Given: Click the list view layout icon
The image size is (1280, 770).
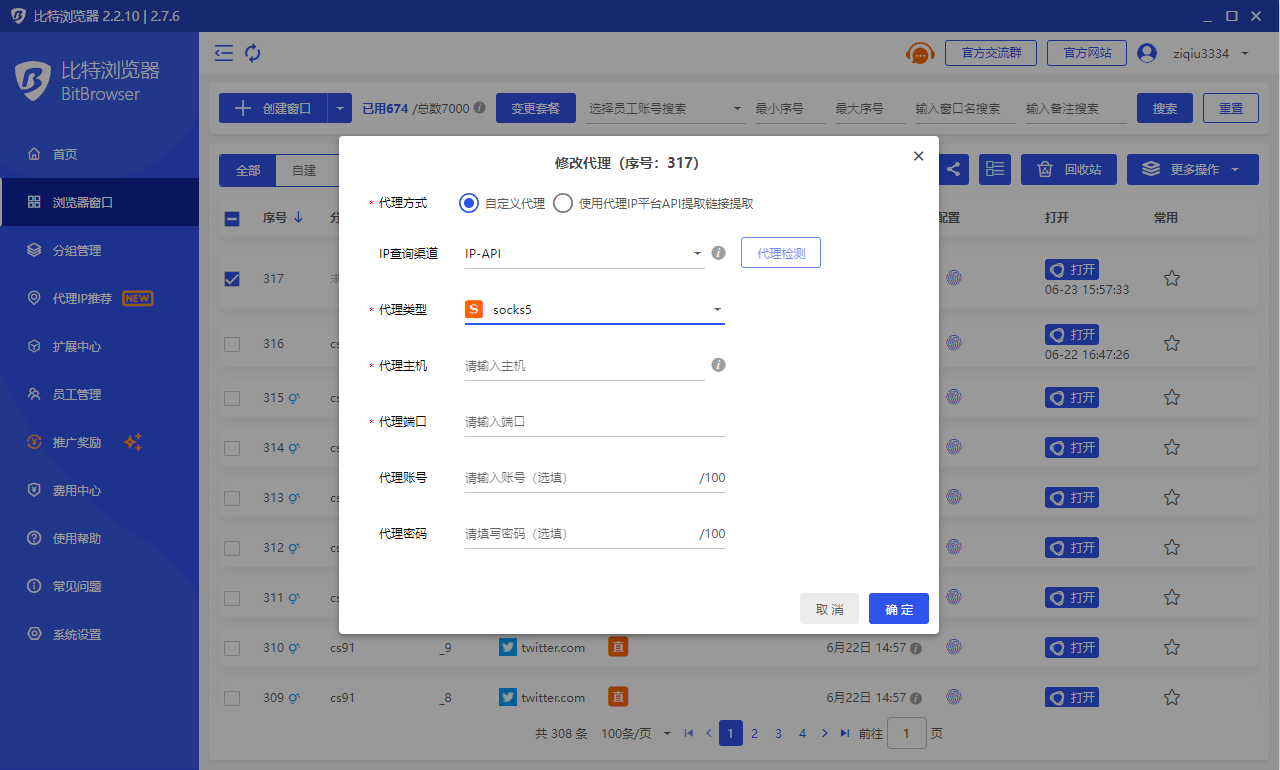Looking at the screenshot, I should [994, 170].
